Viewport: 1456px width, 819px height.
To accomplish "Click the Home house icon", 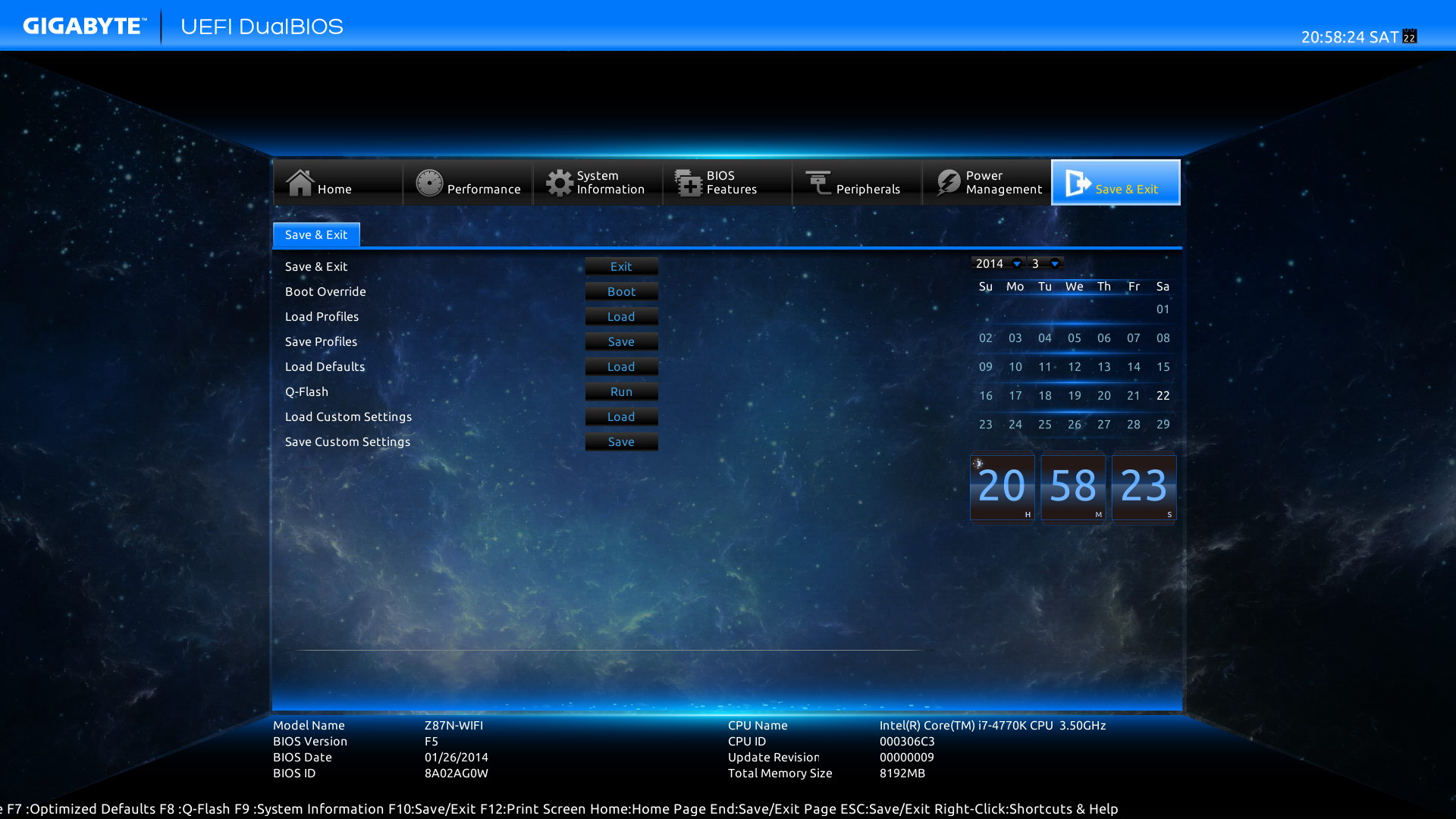I will click(x=300, y=182).
